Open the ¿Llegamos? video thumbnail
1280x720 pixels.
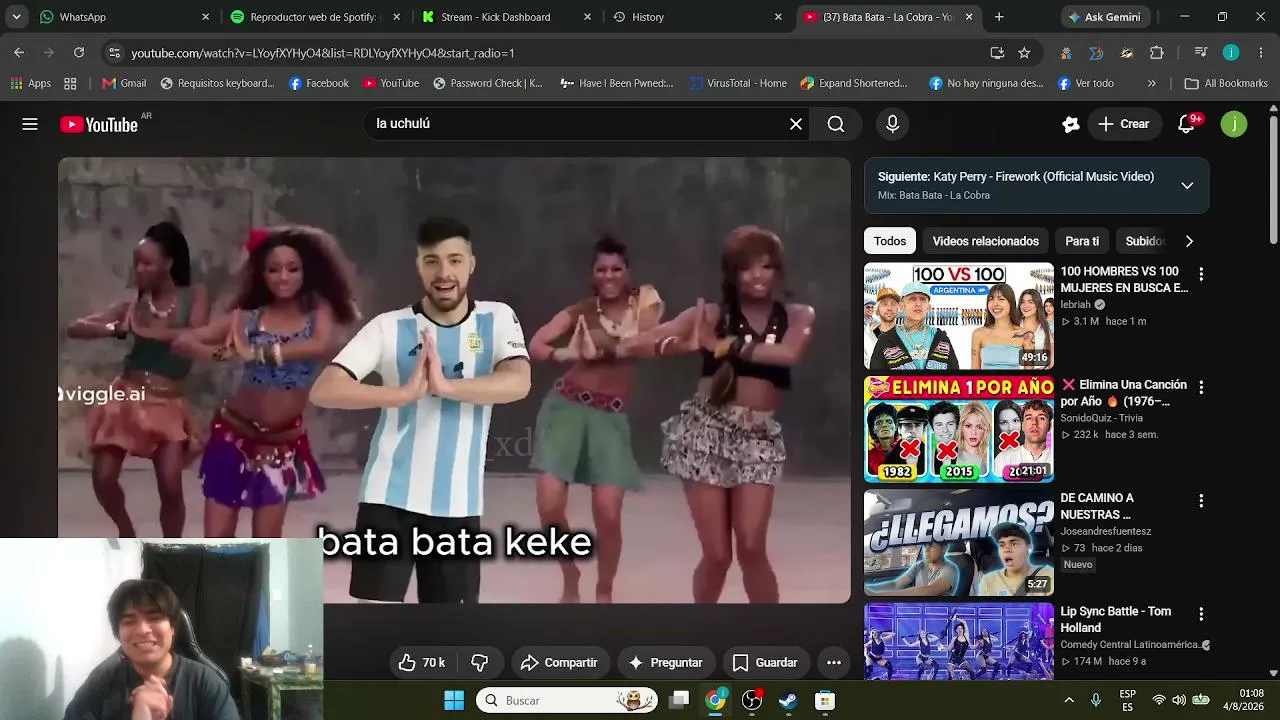point(959,543)
